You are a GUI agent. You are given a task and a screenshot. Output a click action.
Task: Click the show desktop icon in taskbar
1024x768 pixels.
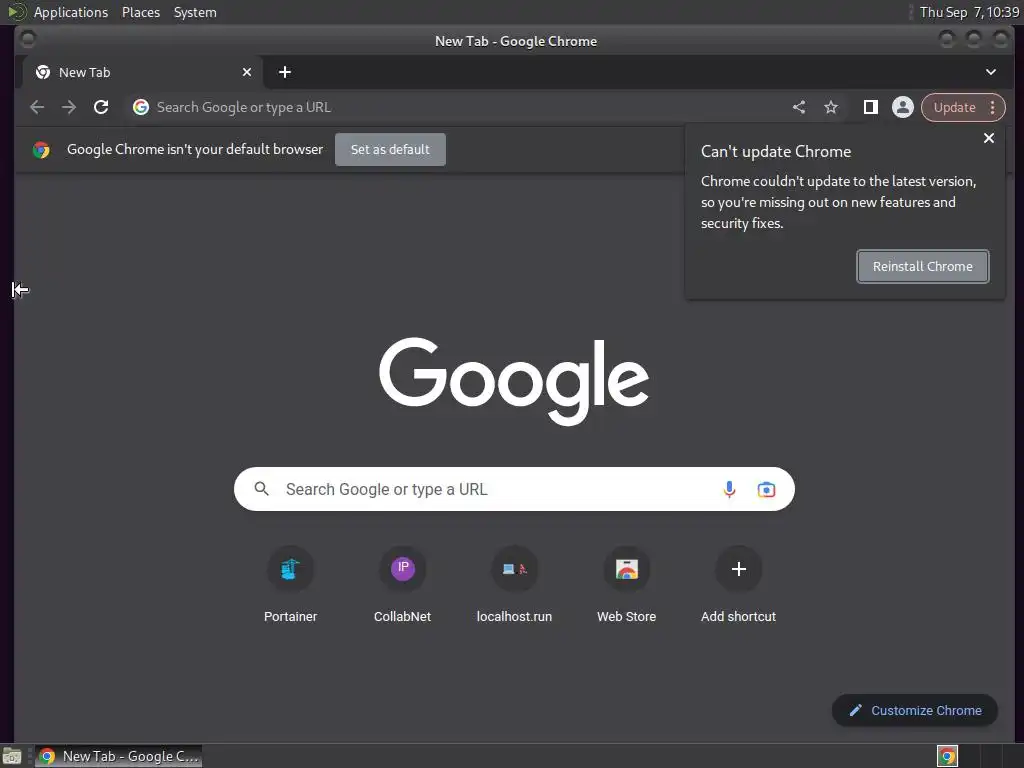click(x=12, y=757)
